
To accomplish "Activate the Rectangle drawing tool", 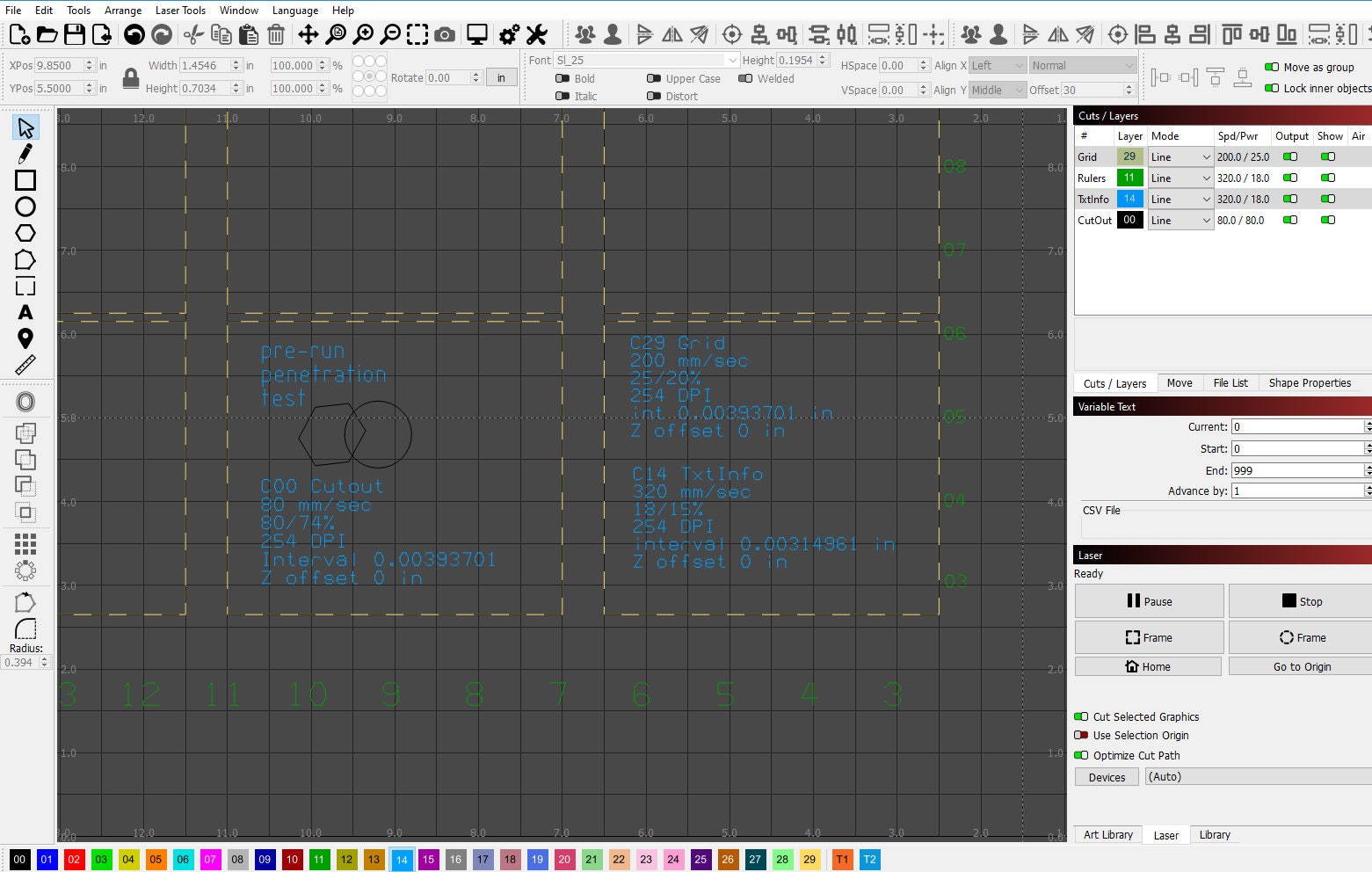I will tap(25, 180).
